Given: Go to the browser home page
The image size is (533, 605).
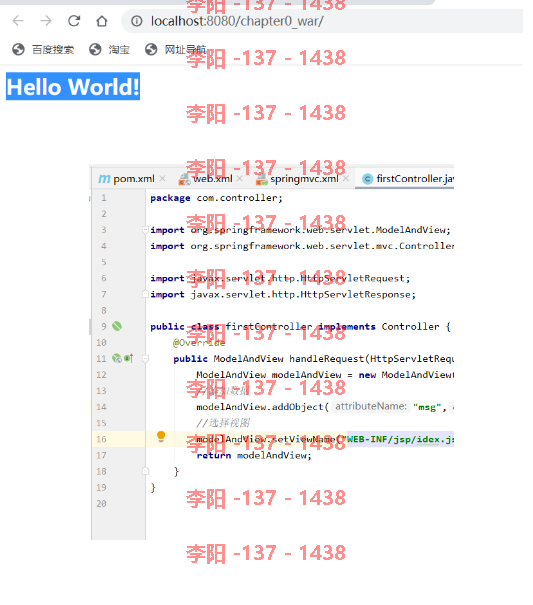Looking at the screenshot, I should point(102,21).
